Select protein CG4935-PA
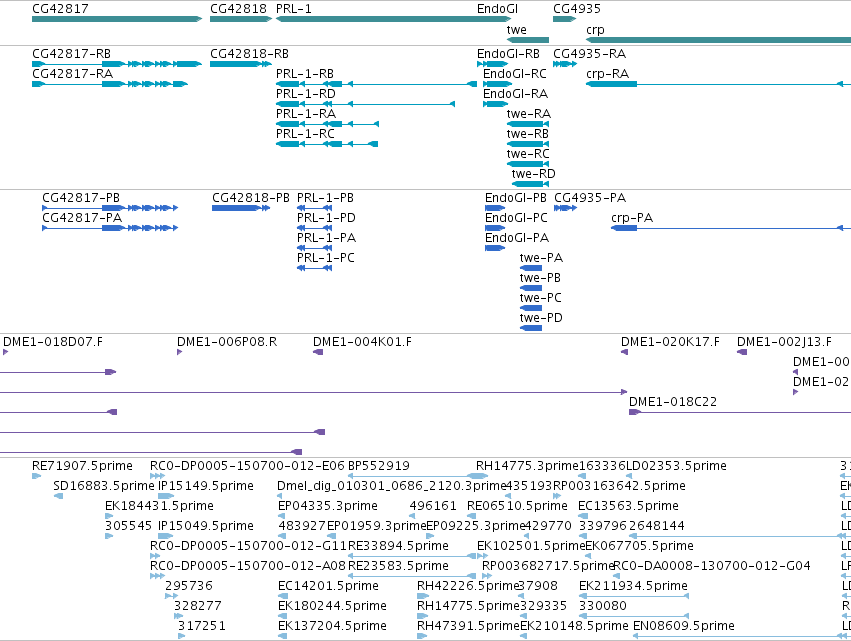This screenshot has width=851, height=641. click(x=565, y=208)
